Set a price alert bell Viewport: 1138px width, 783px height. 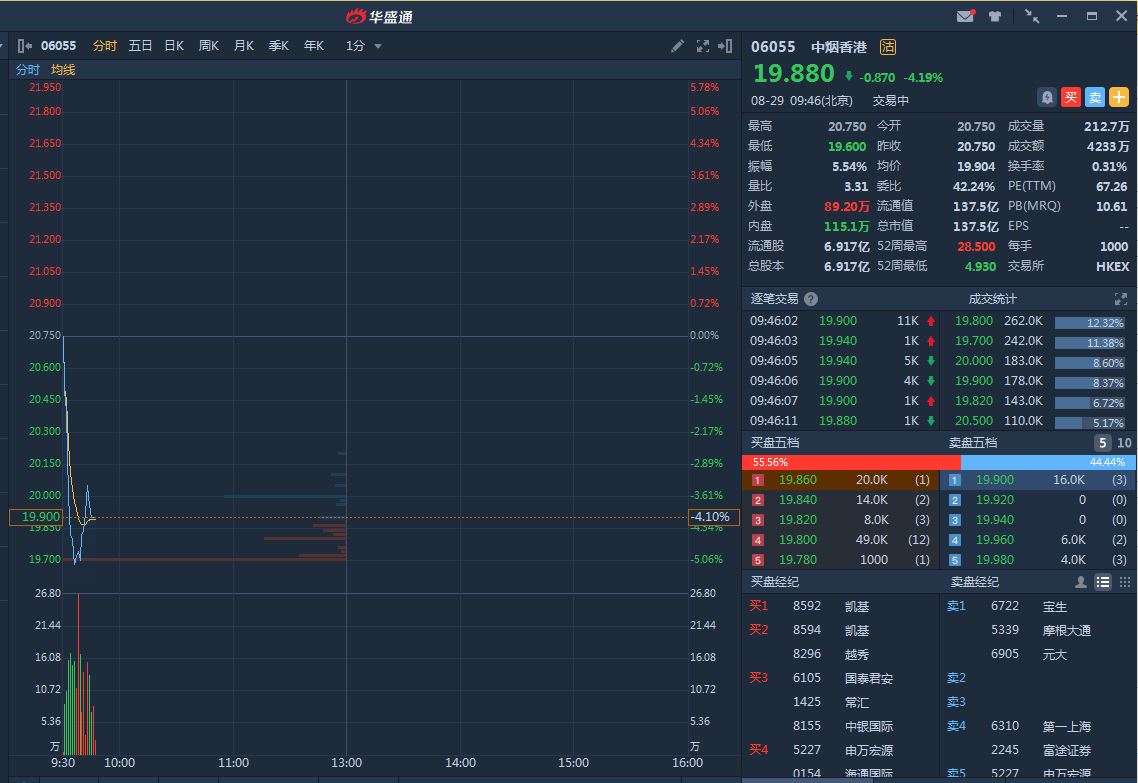[1047, 97]
